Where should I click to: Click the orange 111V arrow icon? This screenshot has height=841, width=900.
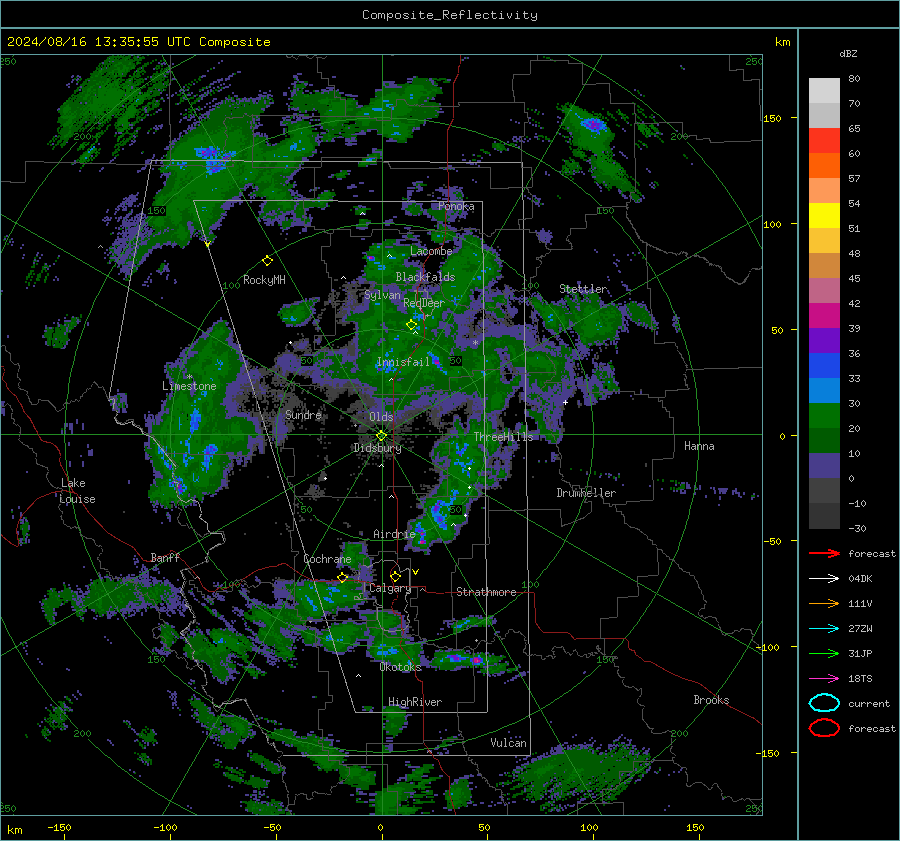point(824,603)
